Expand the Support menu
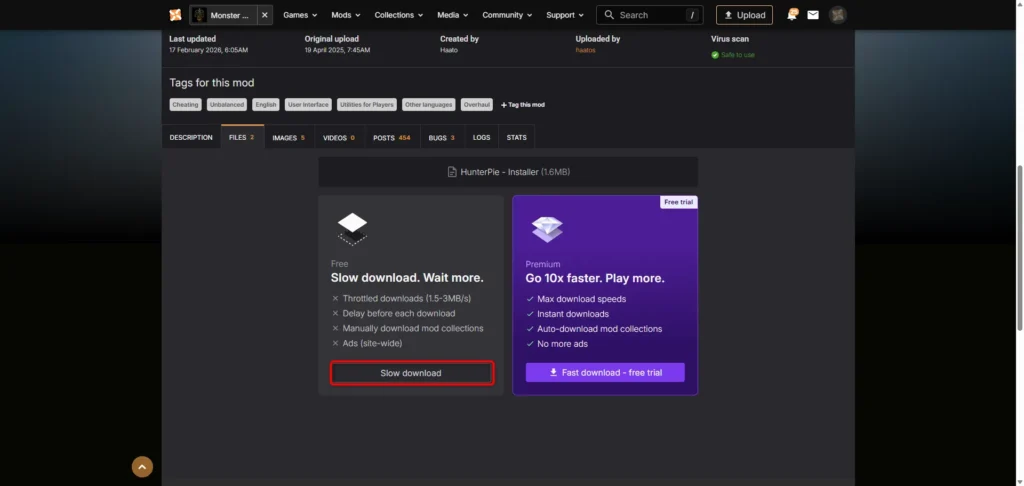 (x=565, y=15)
